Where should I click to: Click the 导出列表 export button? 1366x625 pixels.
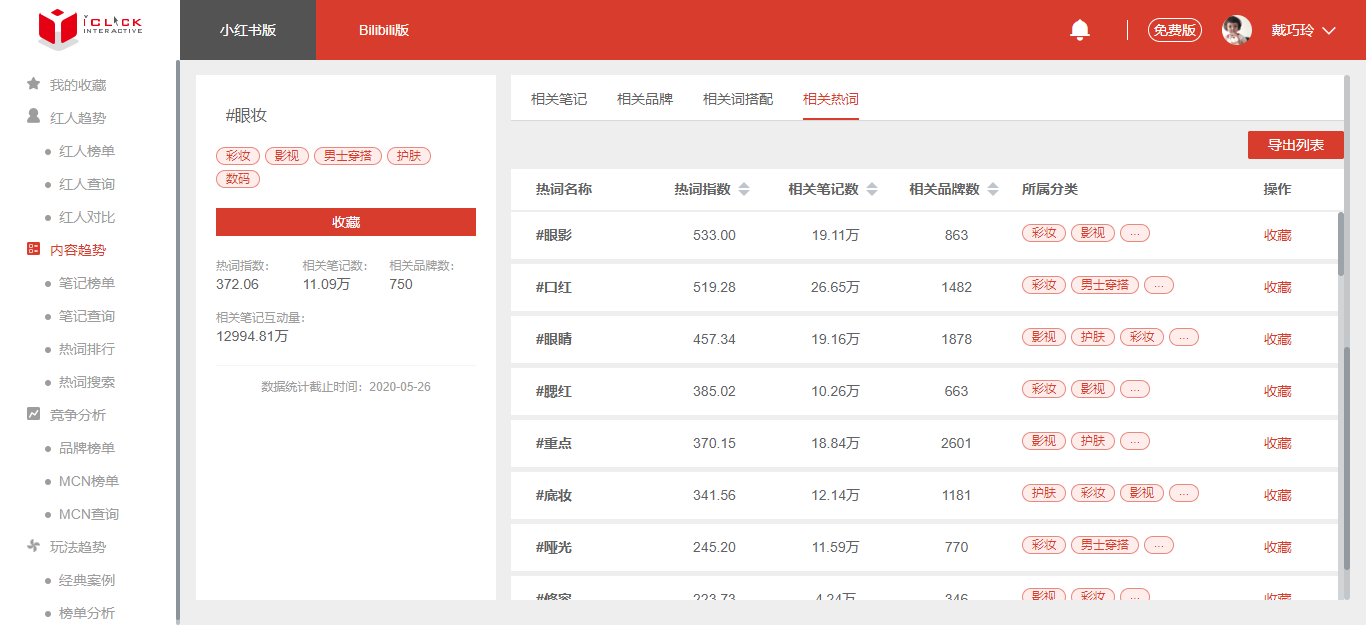1296,145
